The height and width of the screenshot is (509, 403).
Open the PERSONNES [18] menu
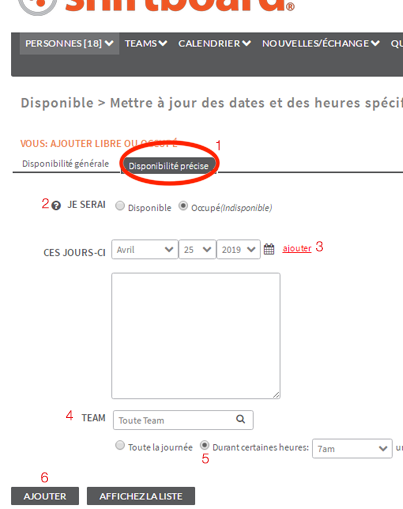[x=69, y=44]
